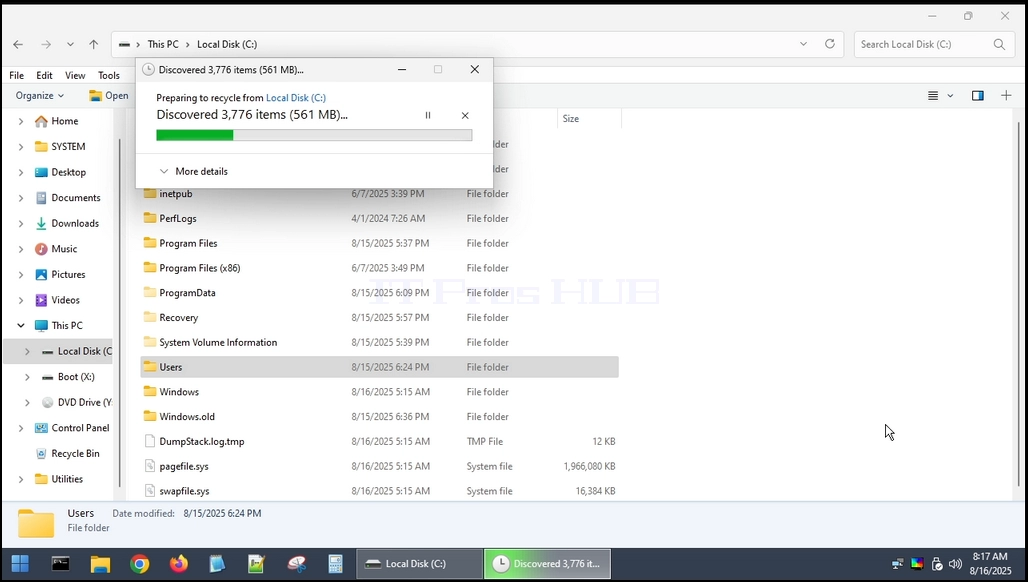Go back using the back arrow
Image resolution: width=1028 pixels, height=582 pixels.
click(x=18, y=45)
